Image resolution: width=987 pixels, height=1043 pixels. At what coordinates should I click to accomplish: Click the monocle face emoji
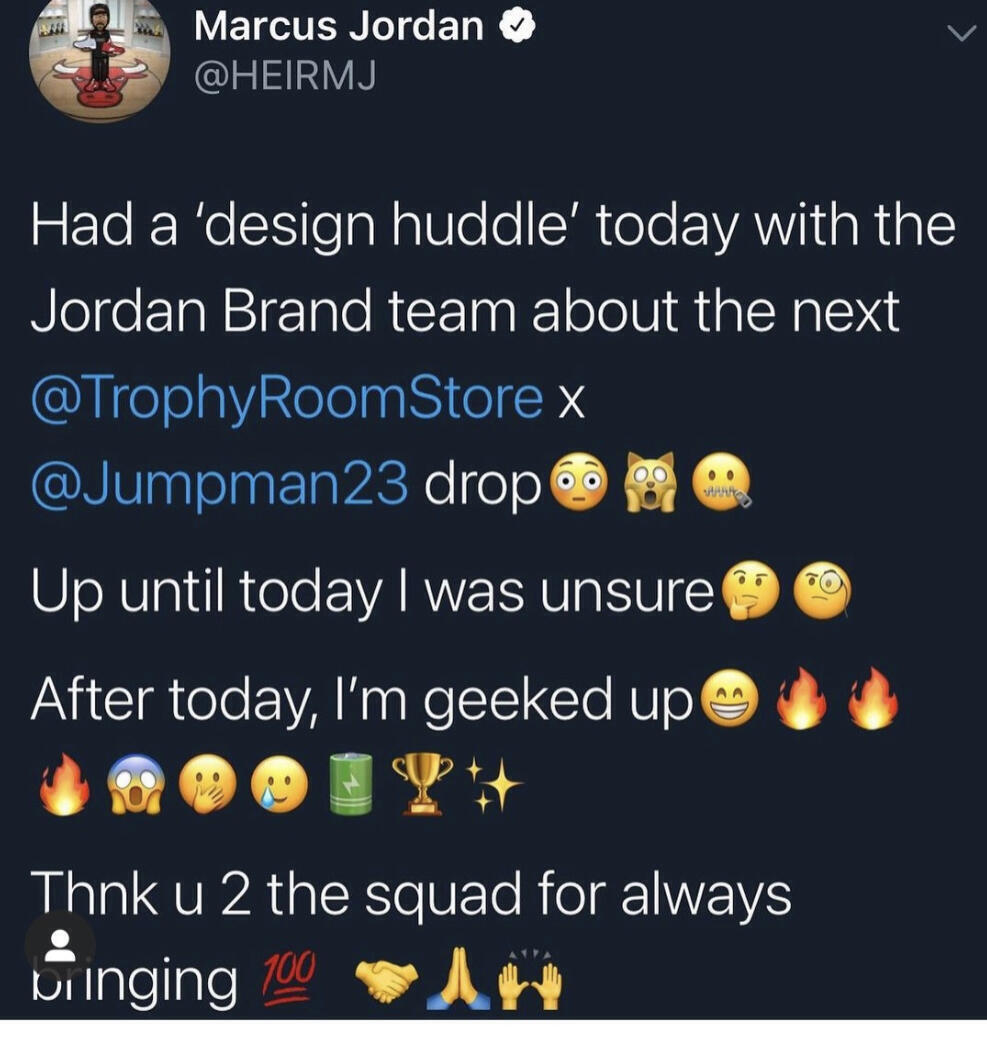822,591
